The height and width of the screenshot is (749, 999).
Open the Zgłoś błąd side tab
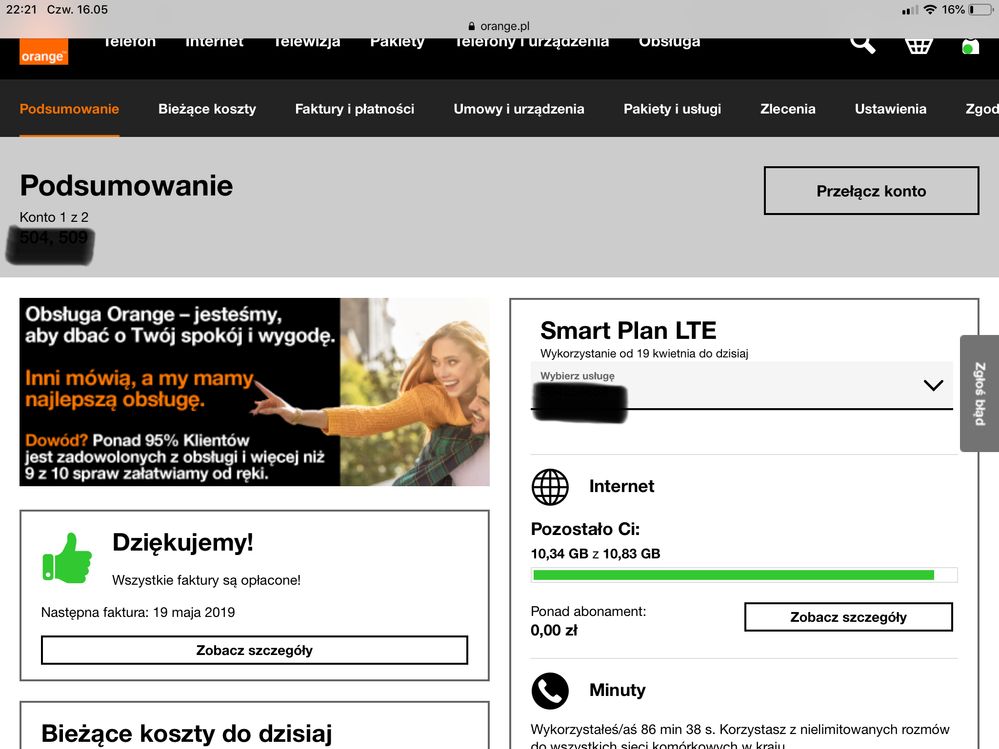[x=979, y=393]
